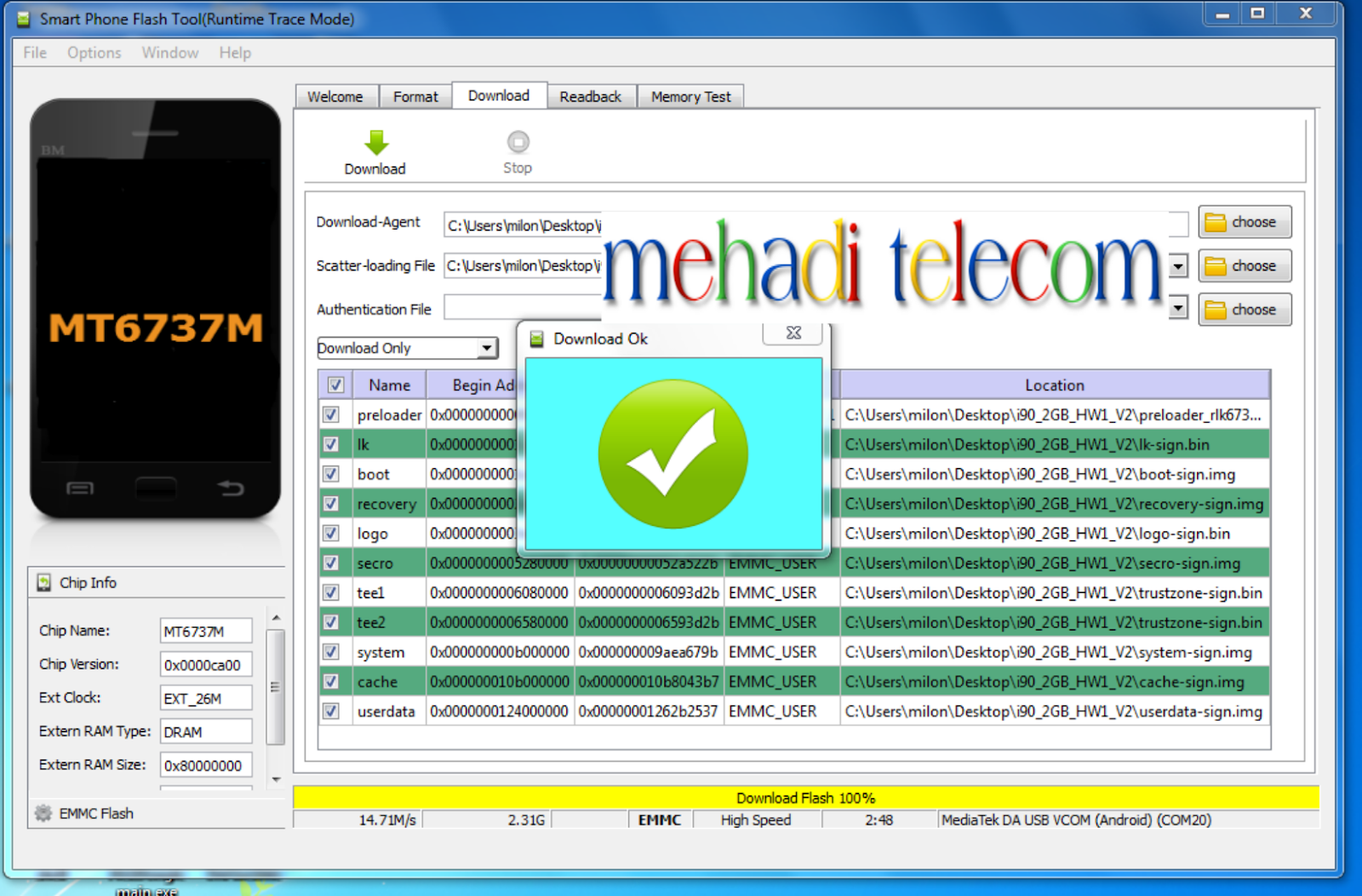Open the File menu
This screenshot has width=1362, height=896.
coord(35,53)
